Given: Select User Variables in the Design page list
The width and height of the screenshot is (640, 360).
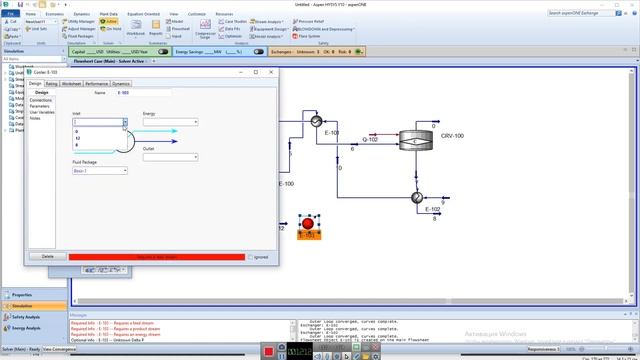Looking at the screenshot, I should click(42, 112).
